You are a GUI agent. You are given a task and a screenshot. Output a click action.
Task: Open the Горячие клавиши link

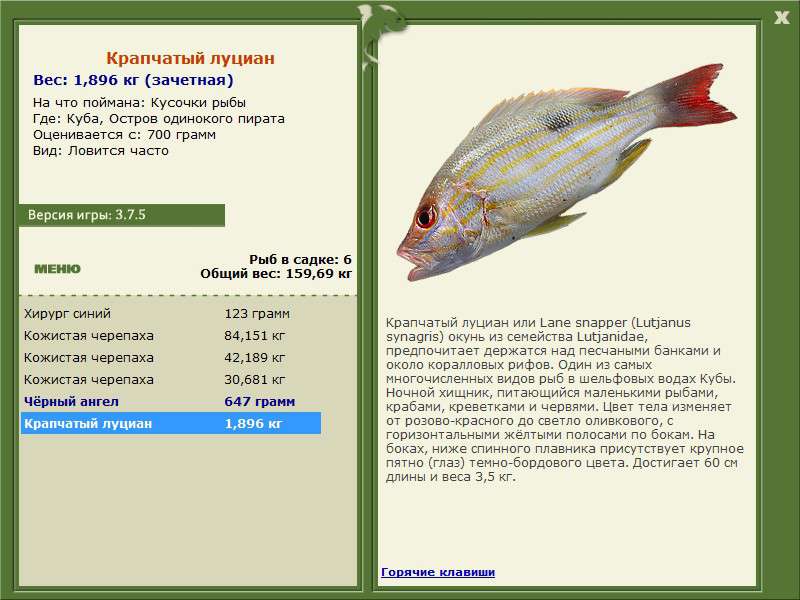pyautogui.click(x=438, y=572)
